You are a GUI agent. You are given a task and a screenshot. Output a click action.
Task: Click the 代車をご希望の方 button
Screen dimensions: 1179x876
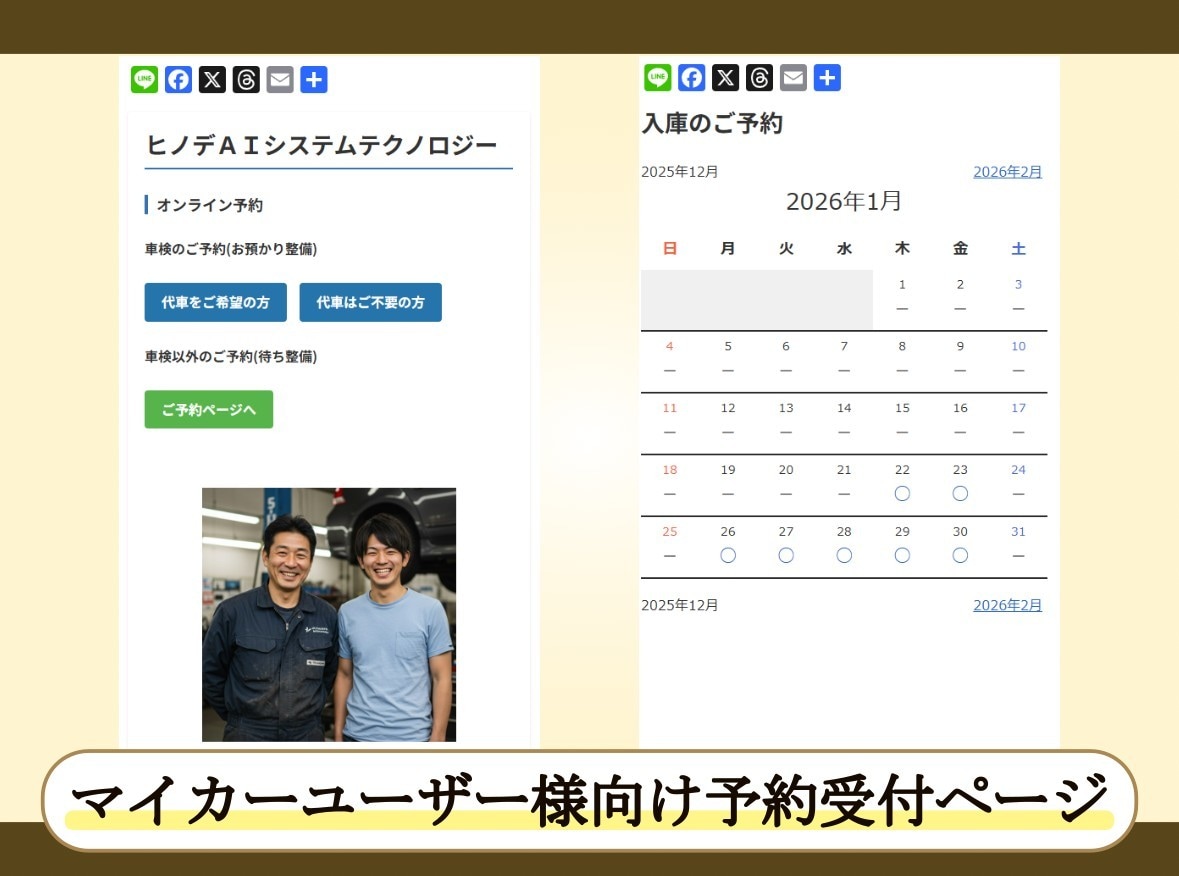coord(216,302)
